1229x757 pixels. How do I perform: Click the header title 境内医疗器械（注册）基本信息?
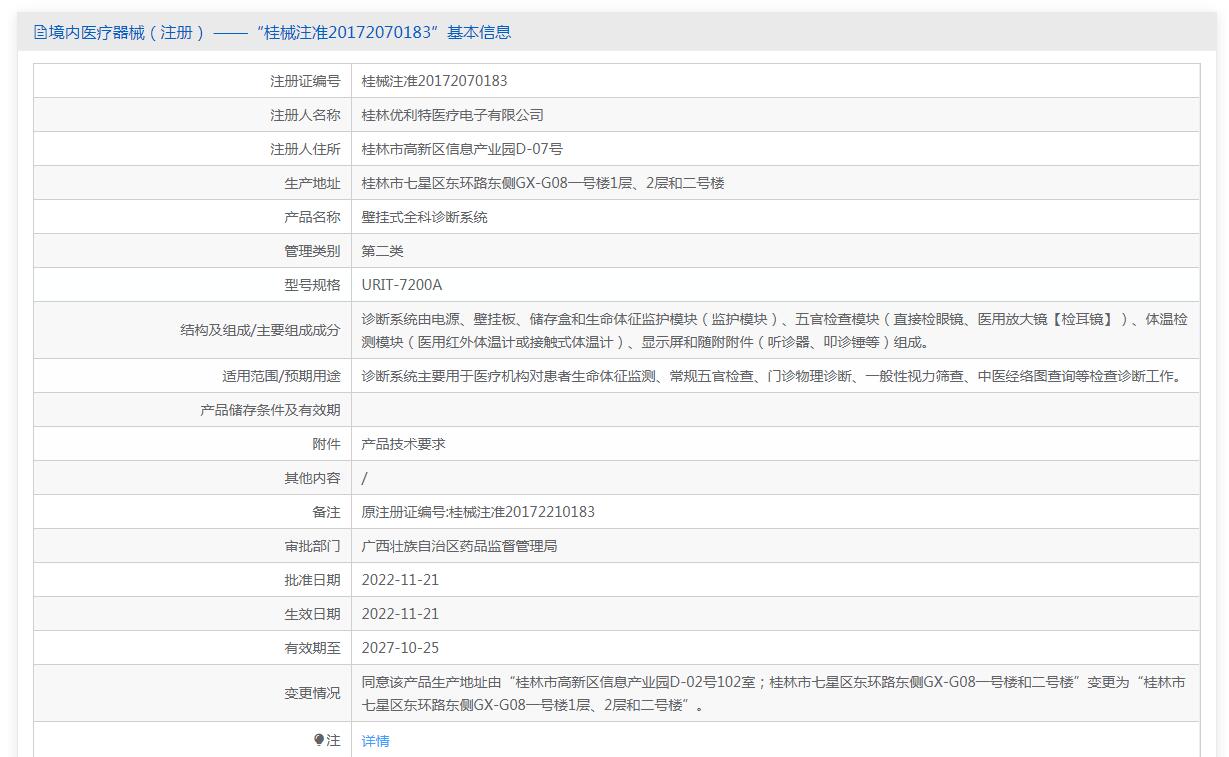(x=280, y=32)
